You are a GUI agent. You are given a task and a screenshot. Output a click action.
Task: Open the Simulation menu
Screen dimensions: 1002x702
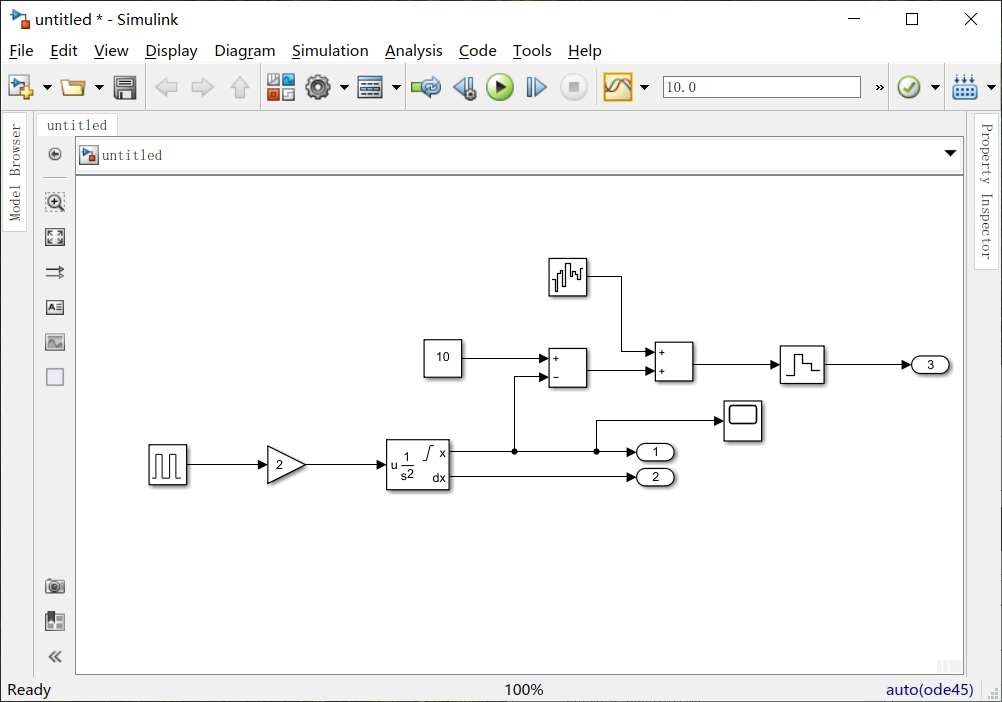[x=330, y=51]
